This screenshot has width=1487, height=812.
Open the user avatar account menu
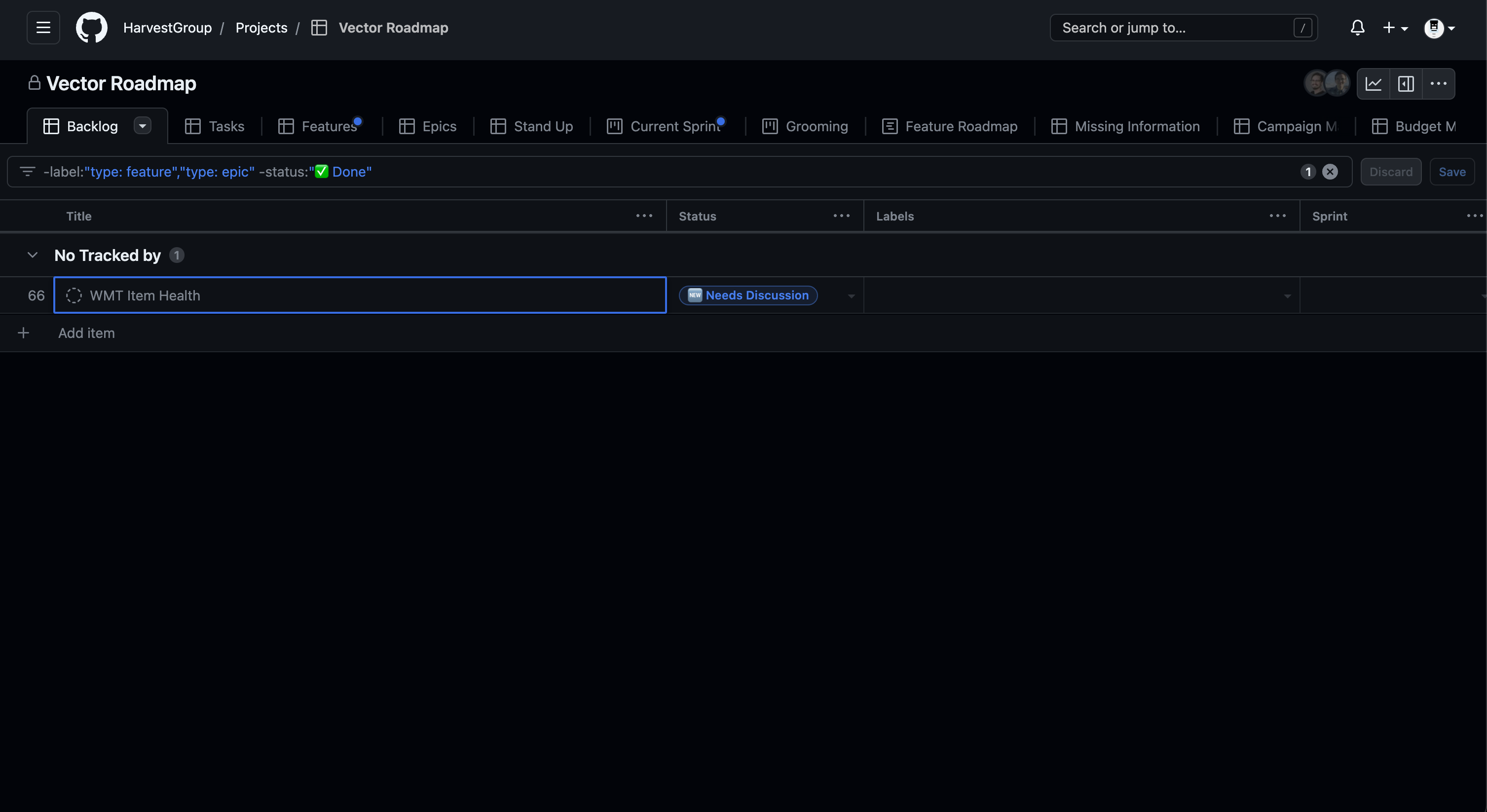[1439, 28]
